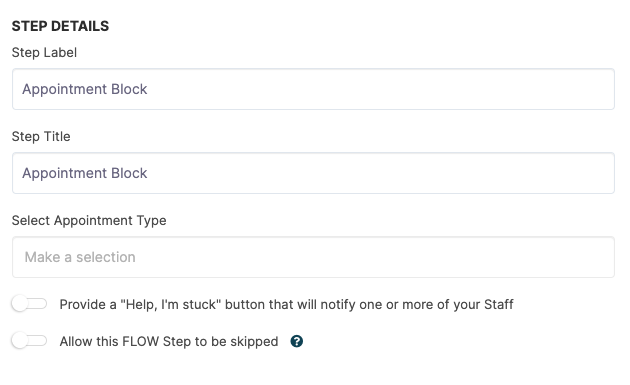Click empty area at end of Step Title field
Image resolution: width=630 pixels, height=385 pixels.
coord(562,173)
